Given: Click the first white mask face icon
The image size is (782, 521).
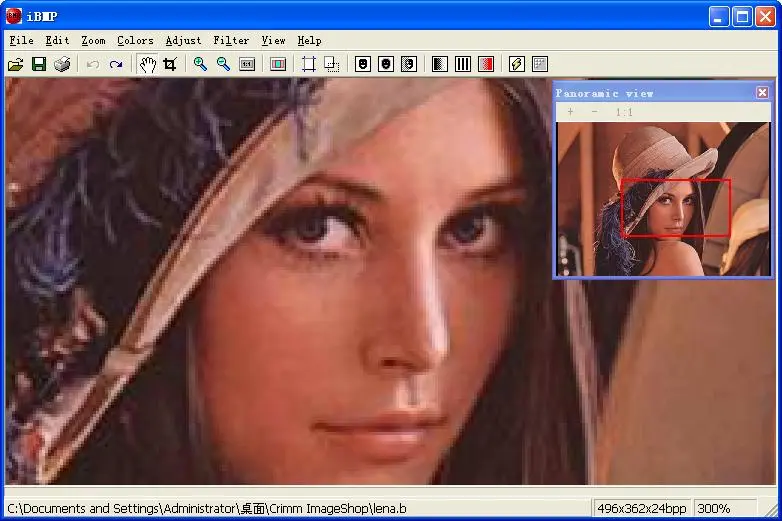Looking at the screenshot, I should (363, 64).
